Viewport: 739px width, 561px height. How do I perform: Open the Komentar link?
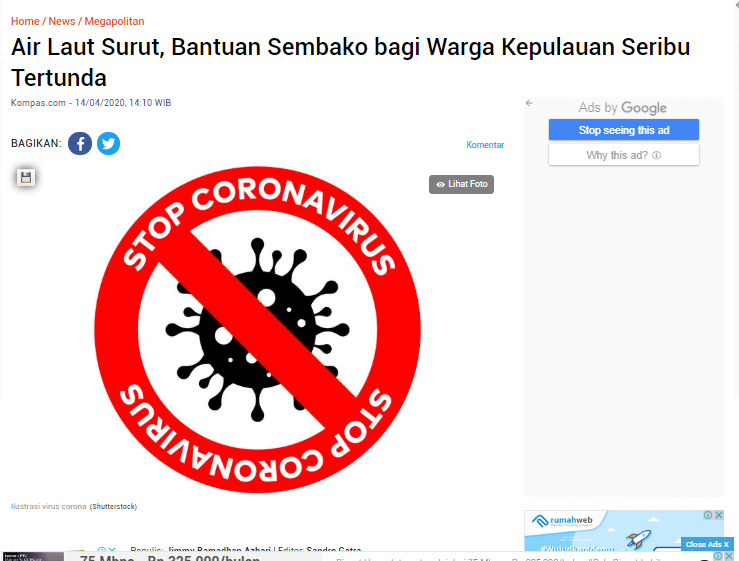tap(485, 145)
